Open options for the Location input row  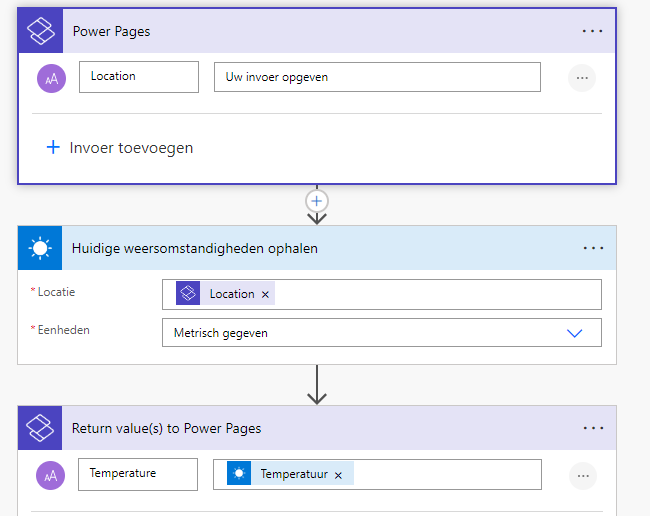(582, 78)
